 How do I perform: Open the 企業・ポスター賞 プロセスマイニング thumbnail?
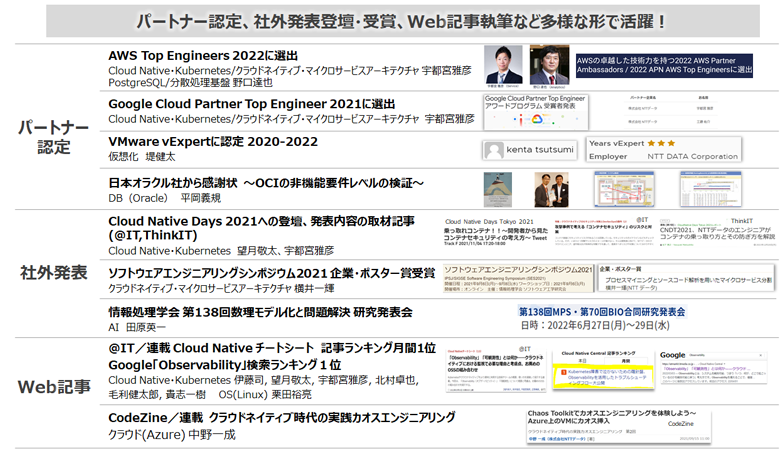[x=686, y=277]
